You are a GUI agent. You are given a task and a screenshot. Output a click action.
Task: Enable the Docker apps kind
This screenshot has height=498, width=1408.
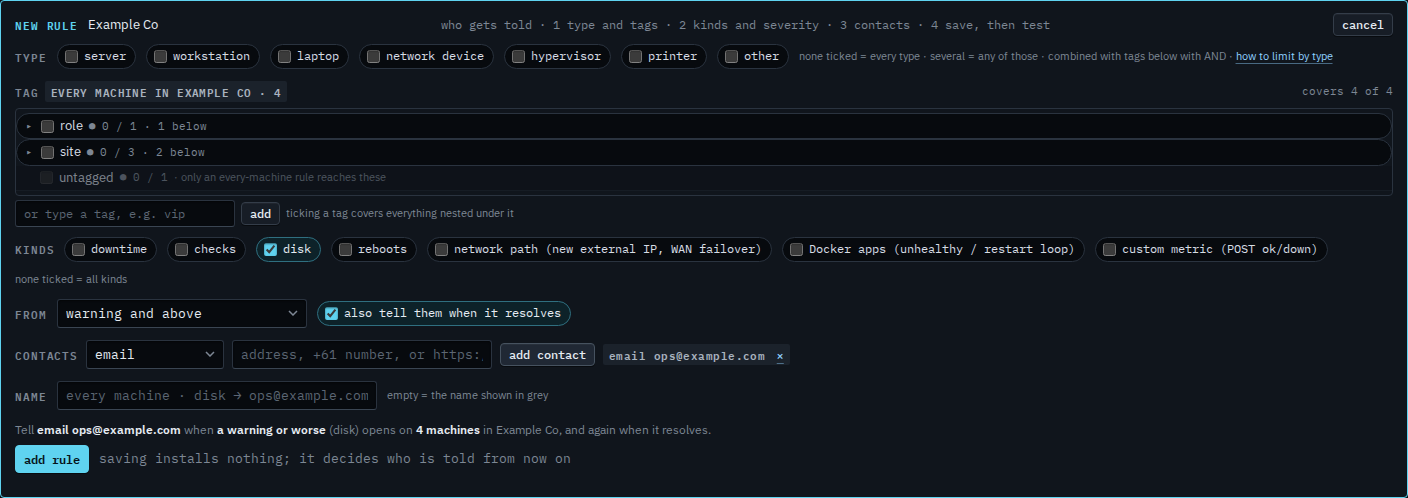tap(796, 249)
